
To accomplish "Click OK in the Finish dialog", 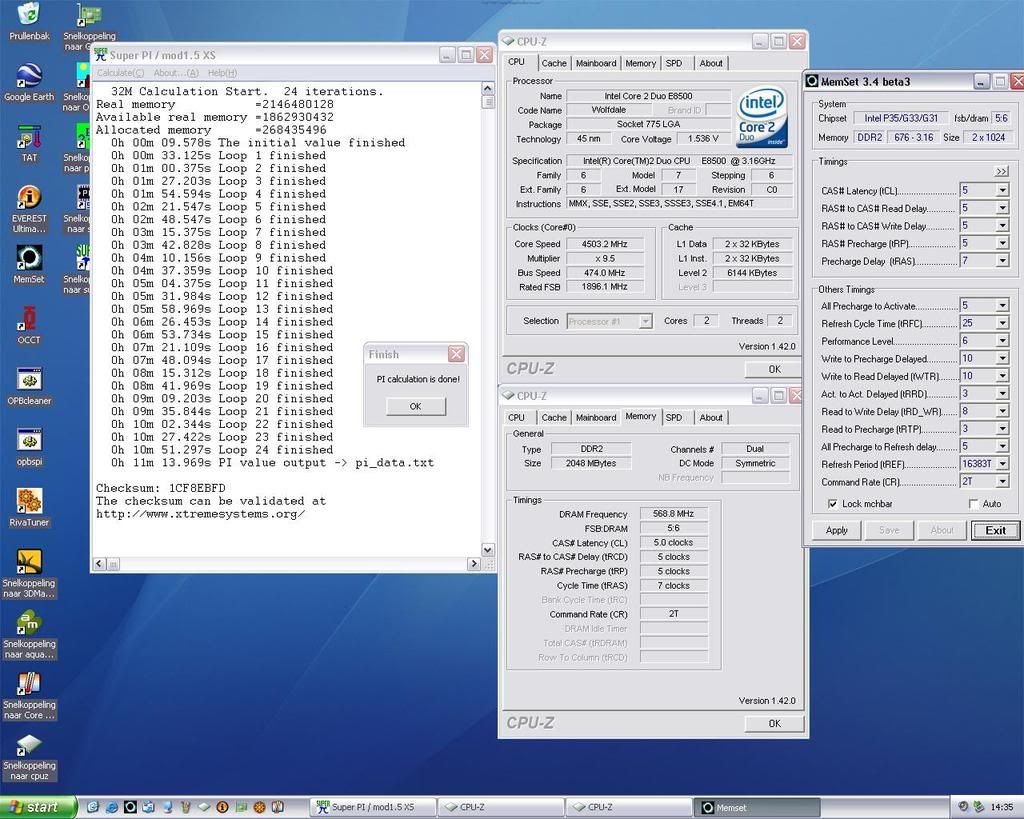I will point(415,406).
